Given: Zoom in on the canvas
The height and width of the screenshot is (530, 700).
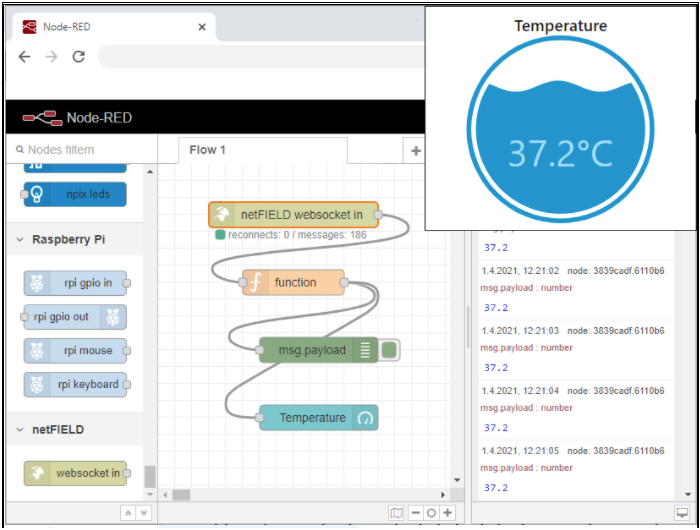Looking at the screenshot, I should click(x=447, y=513).
